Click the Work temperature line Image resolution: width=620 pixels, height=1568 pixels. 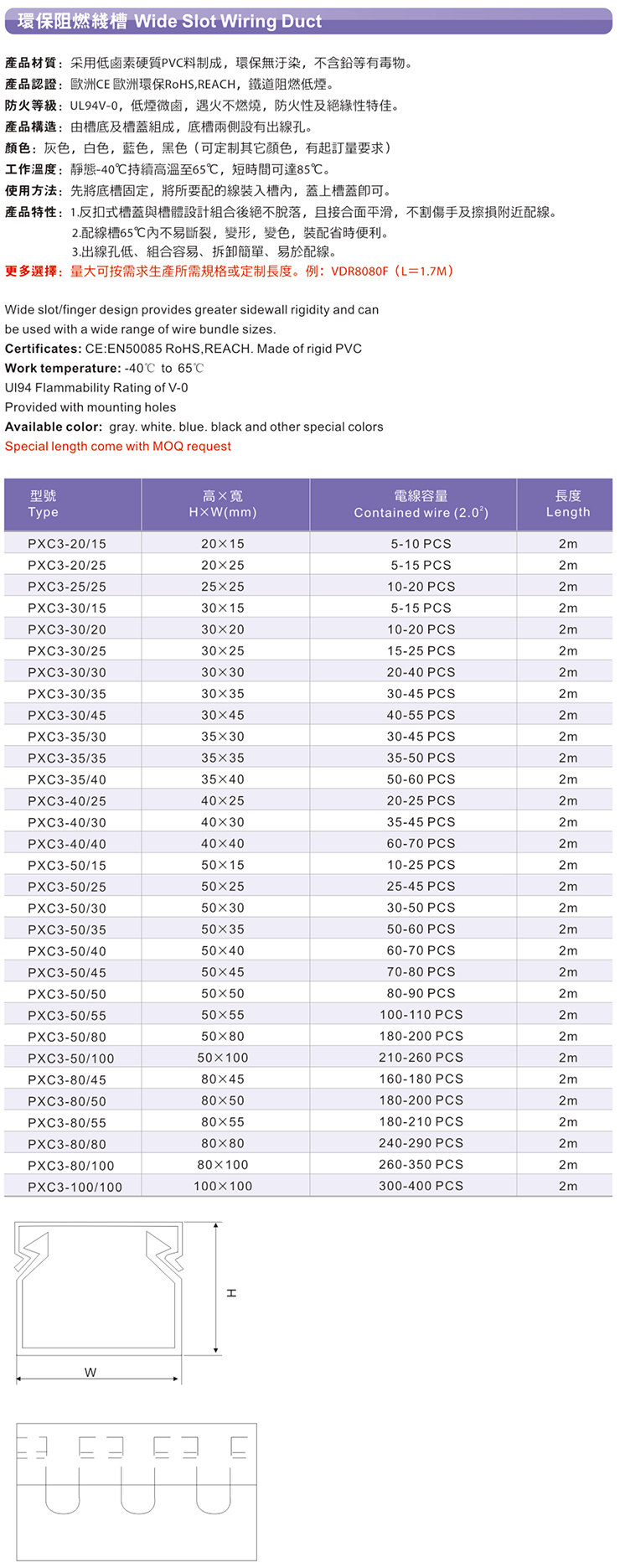[x=105, y=368]
